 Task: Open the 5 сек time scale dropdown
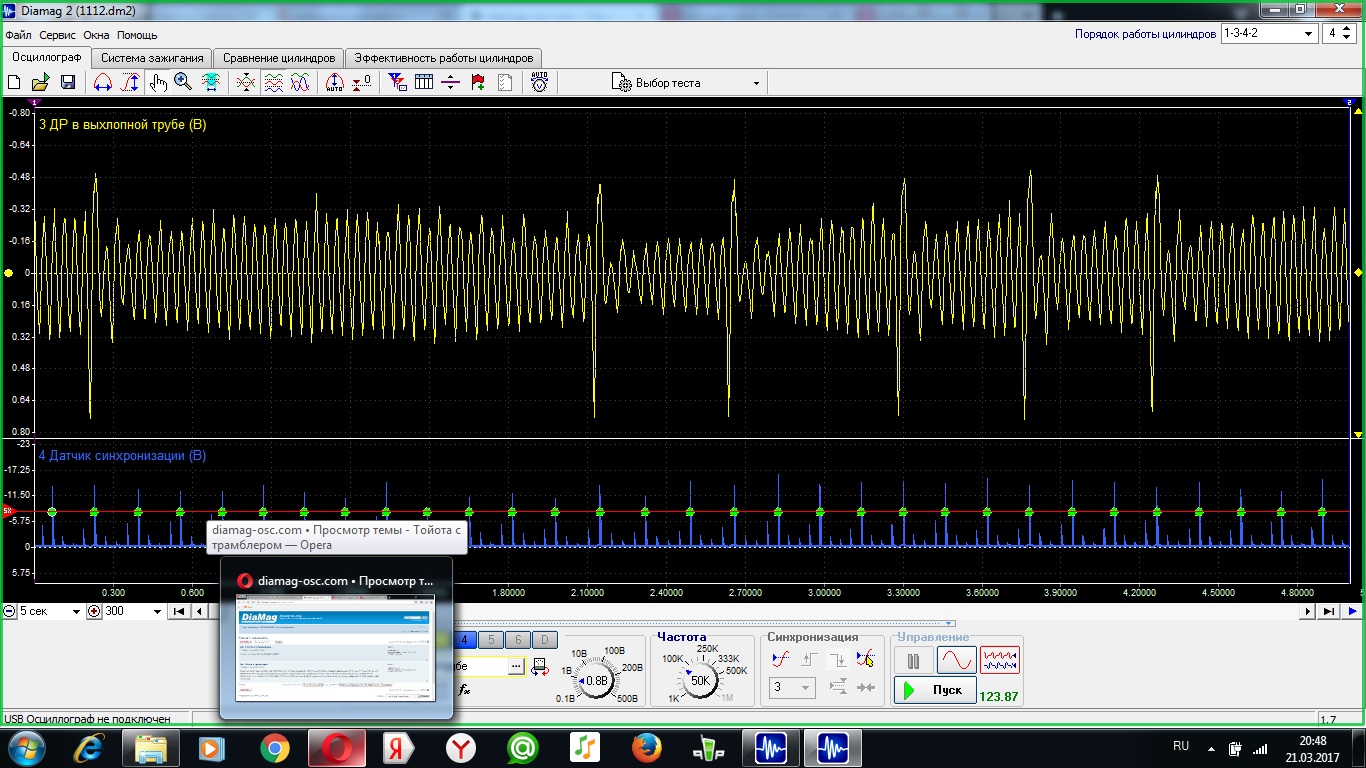[x=50, y=611]
